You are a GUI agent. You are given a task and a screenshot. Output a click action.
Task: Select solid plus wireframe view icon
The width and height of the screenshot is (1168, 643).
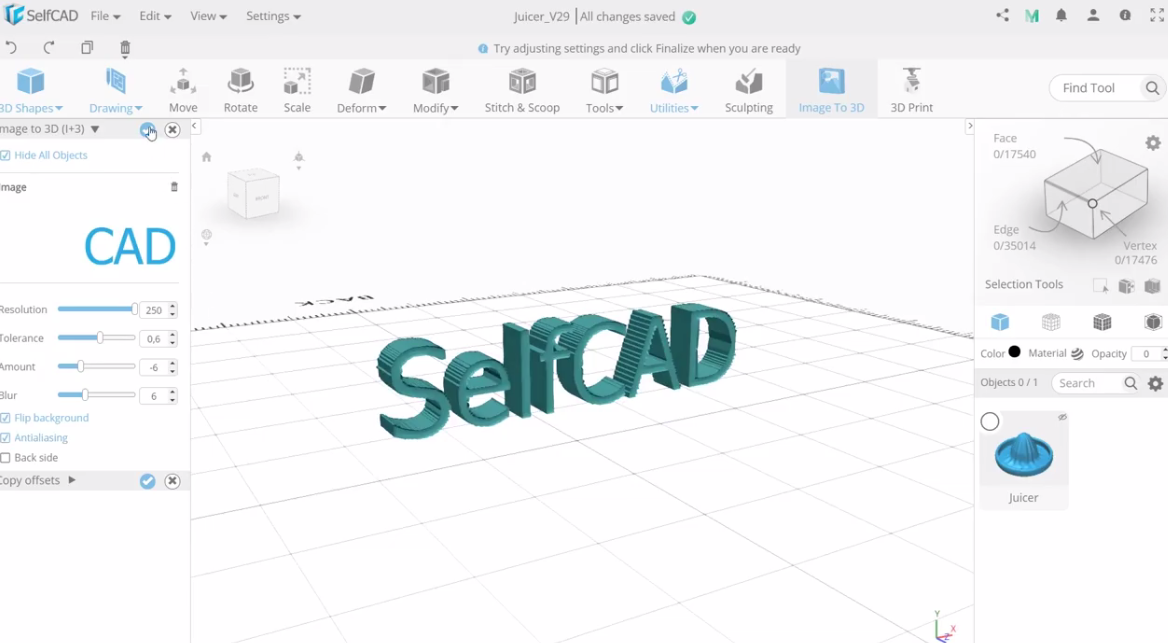click(1102, 322)
